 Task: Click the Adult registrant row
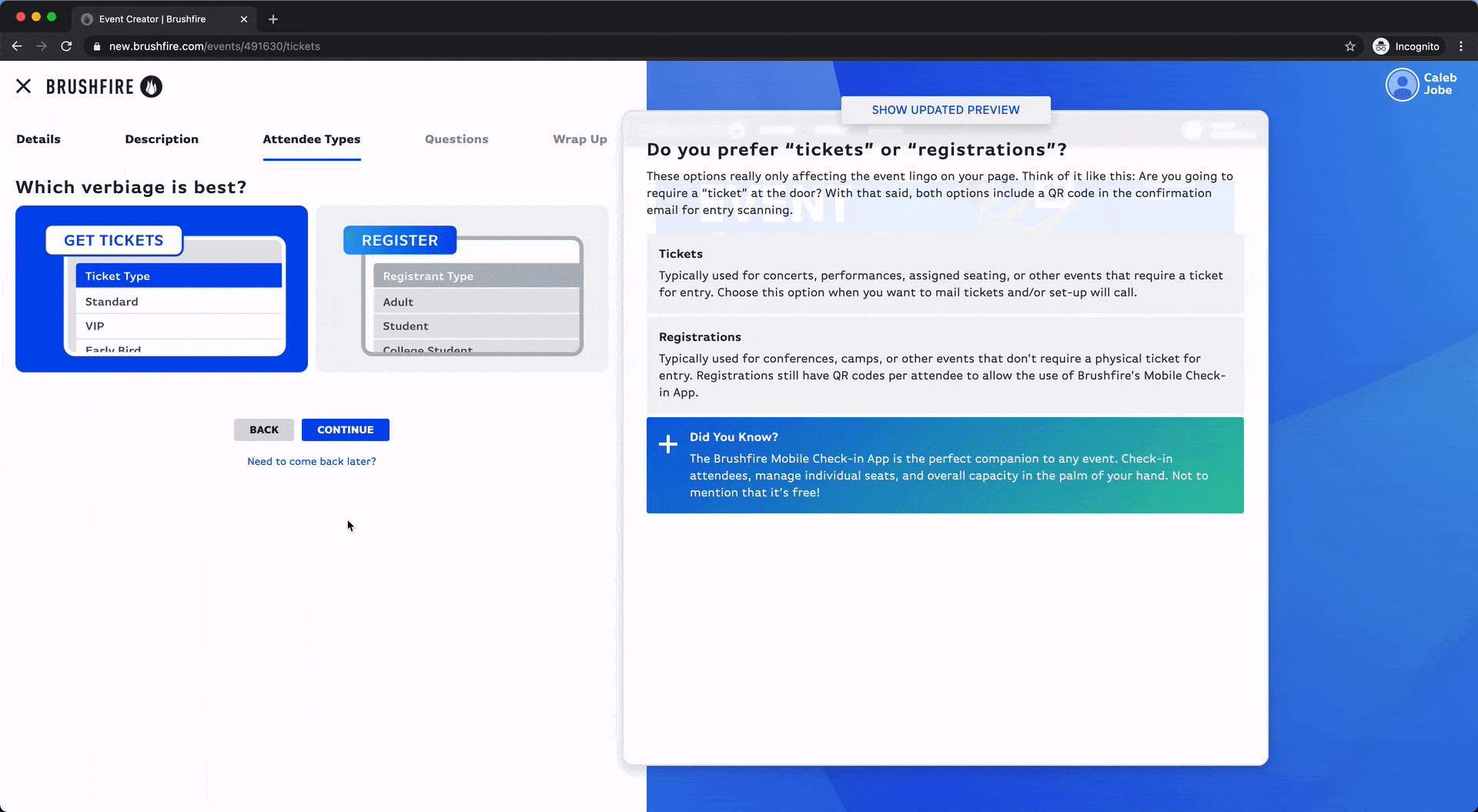click(477, 302)
